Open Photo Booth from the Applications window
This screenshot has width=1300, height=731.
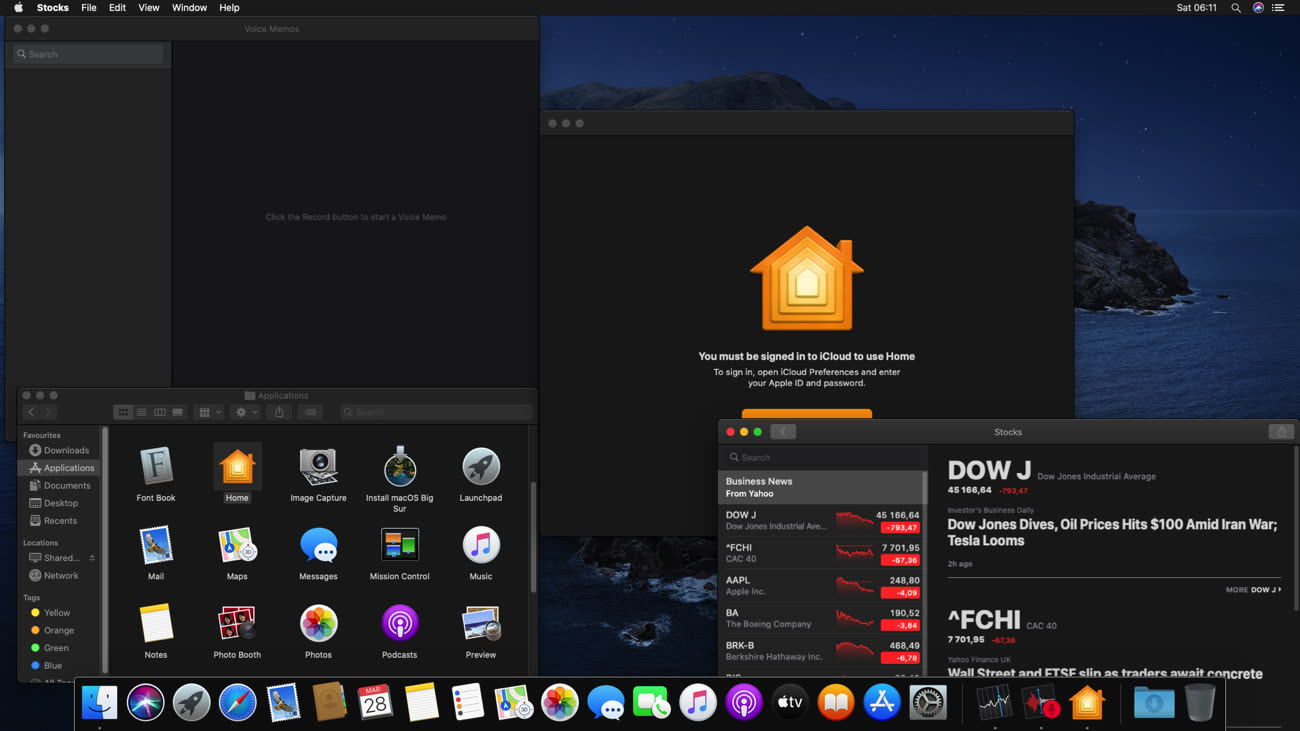point(237,625)
